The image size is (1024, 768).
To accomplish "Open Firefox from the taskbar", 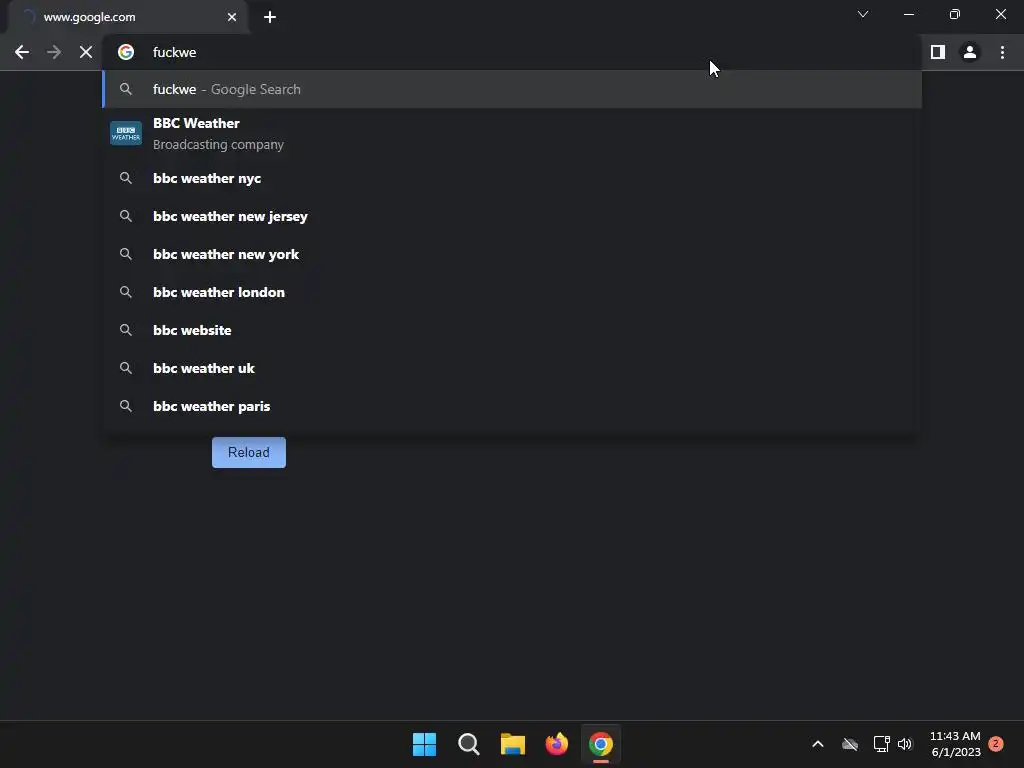I will tap(556, 744).
